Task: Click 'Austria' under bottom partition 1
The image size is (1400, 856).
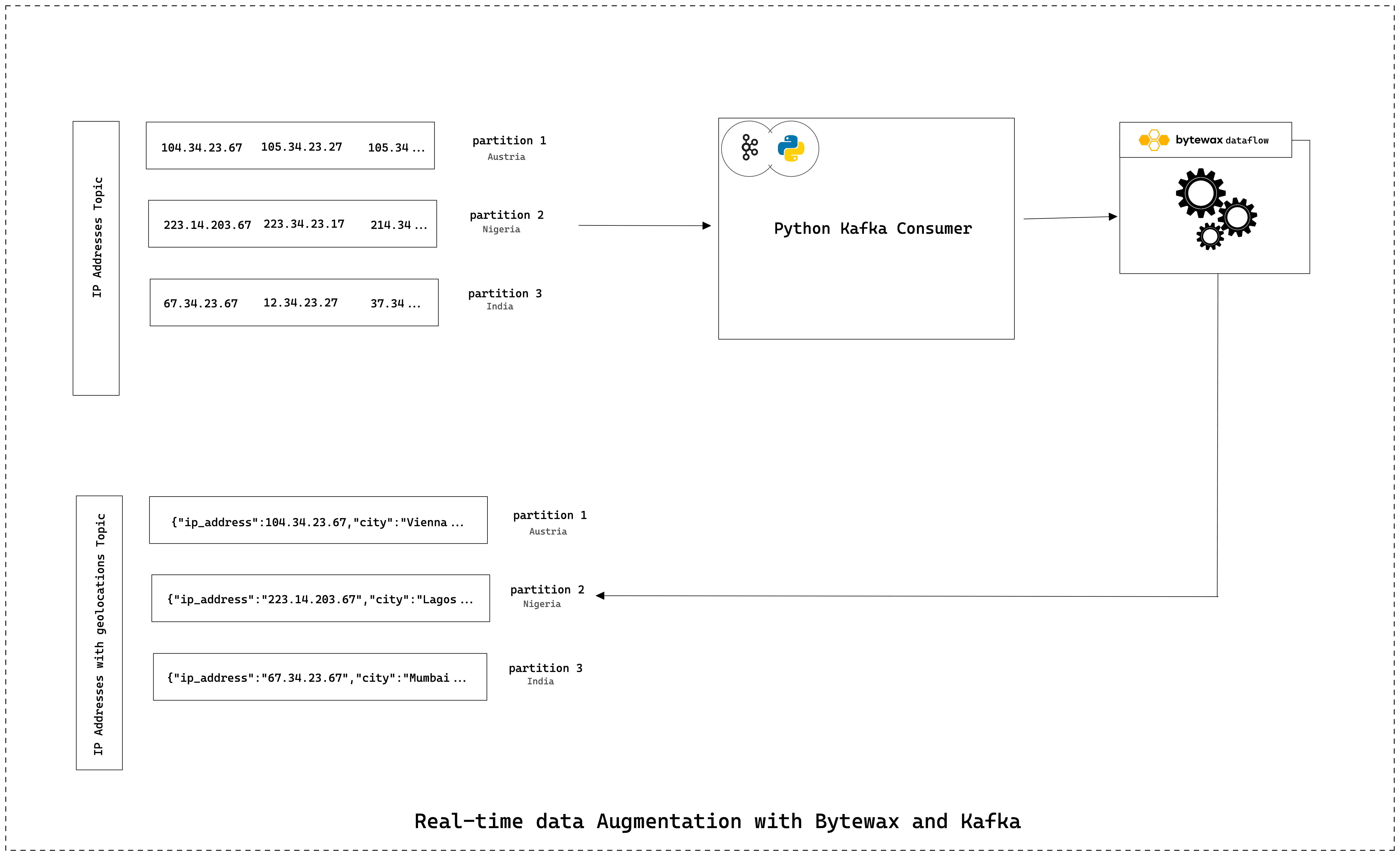Action: pyautogui.click(x=548, y=532)
